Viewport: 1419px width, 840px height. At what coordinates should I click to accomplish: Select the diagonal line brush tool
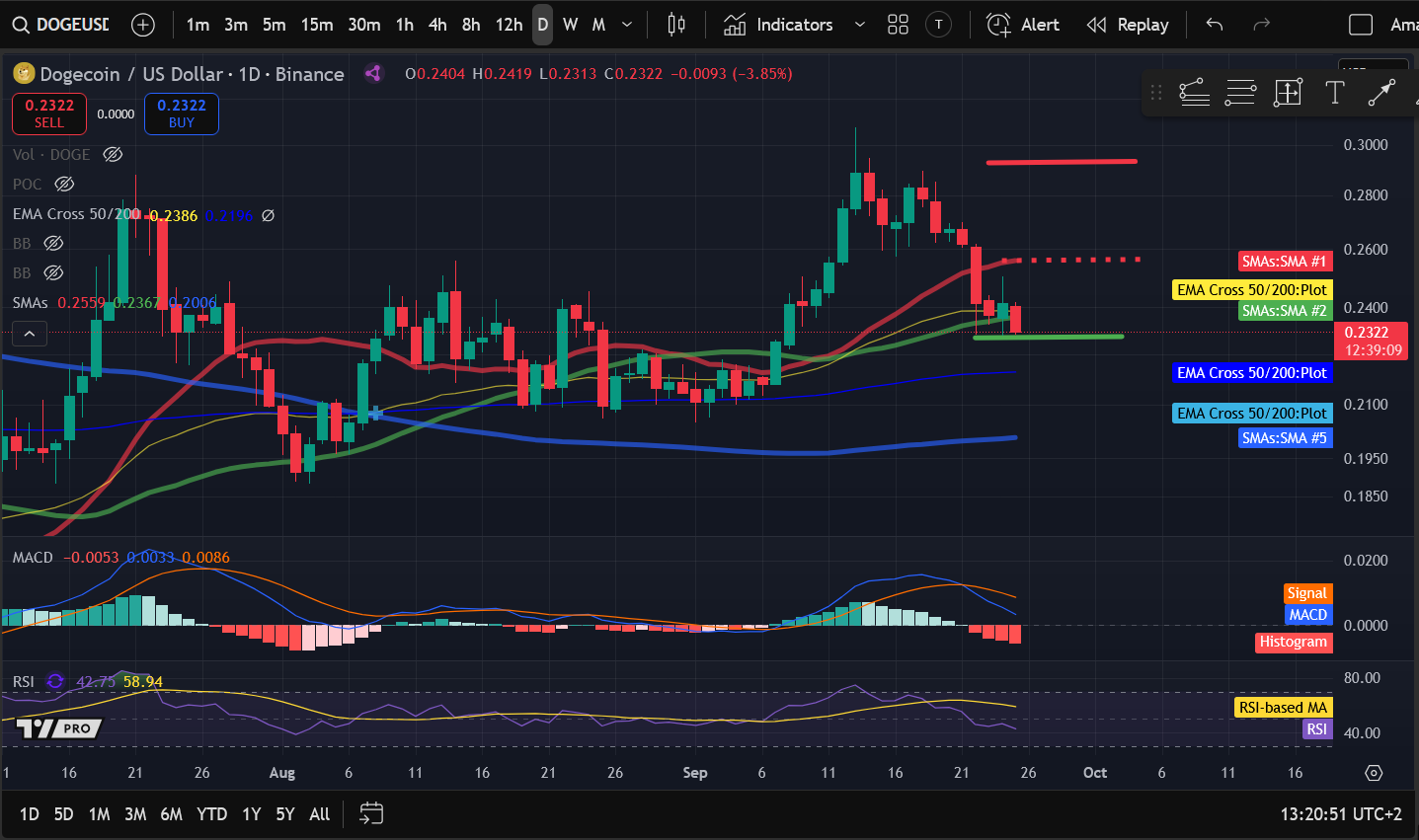point(1382,93)
